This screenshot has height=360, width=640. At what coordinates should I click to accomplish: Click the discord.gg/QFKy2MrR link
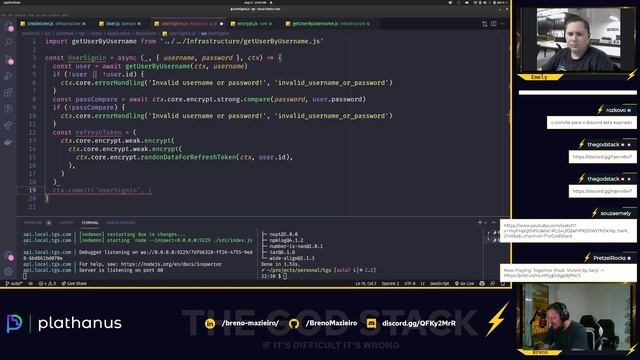coord(411,323)
